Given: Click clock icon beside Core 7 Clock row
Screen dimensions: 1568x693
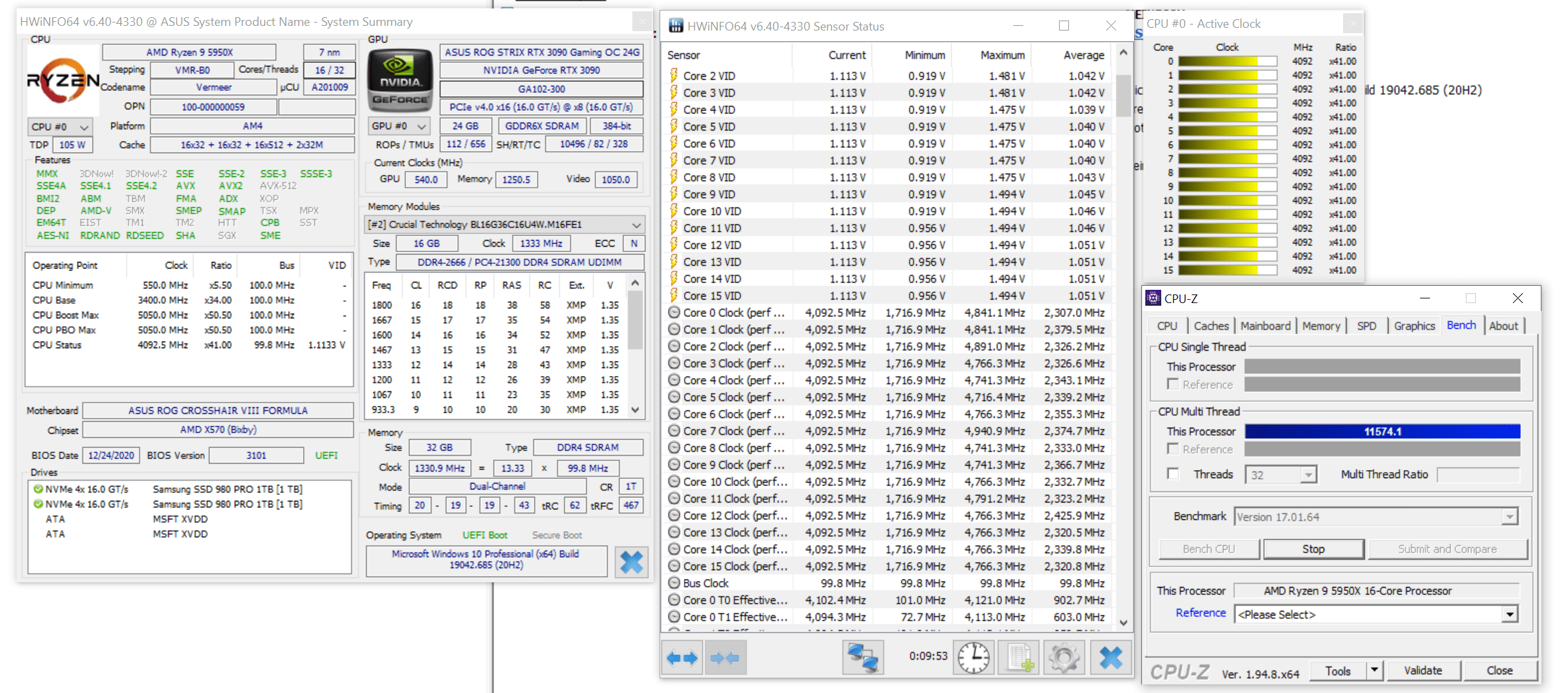Looking at the screenshot, I should tap(674, 431).
